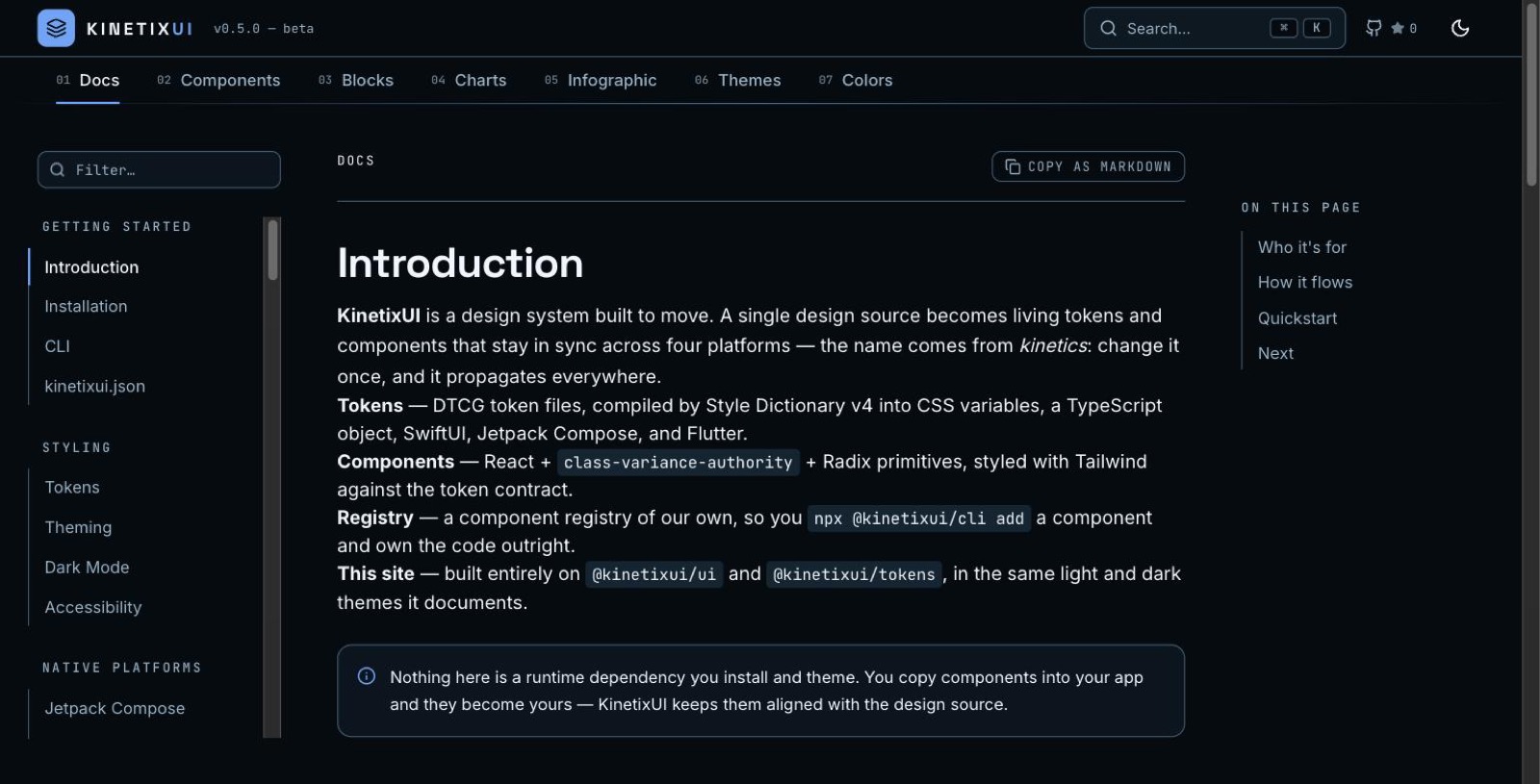Click the class-variance-authority code snippet
The width and height of the screenshot is (1540, 784).
click(x=678, y=463)
